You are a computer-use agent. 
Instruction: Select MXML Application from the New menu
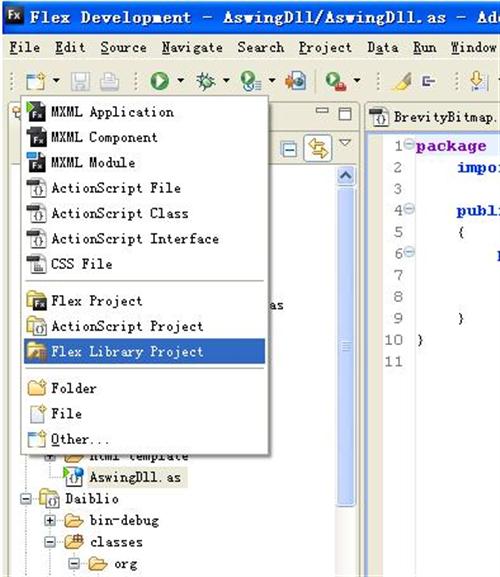click(144, 112)
